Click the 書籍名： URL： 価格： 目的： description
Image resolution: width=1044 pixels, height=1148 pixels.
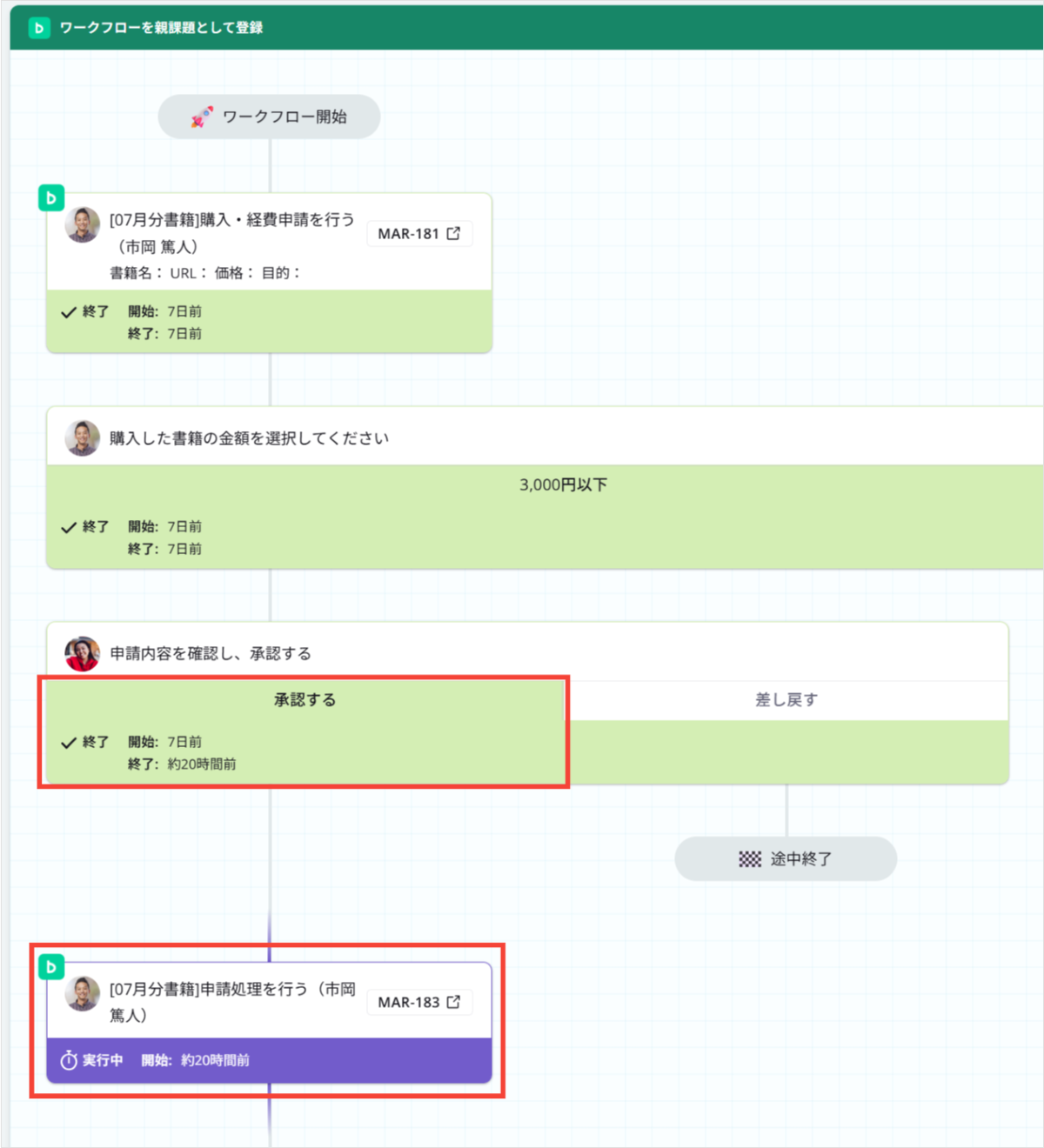205,273
